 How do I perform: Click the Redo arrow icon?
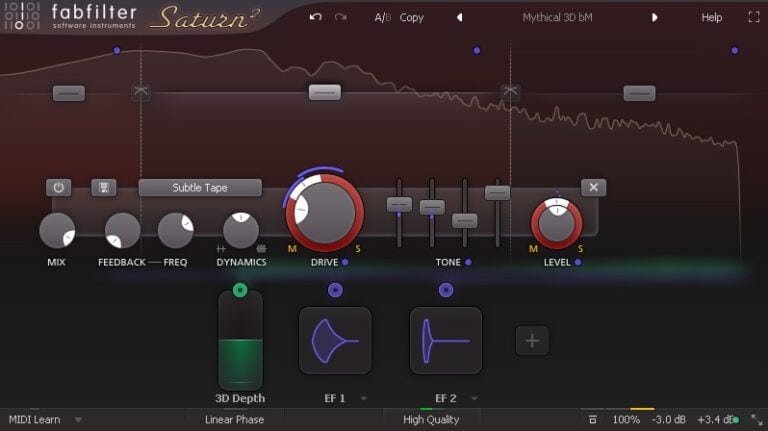341,17
